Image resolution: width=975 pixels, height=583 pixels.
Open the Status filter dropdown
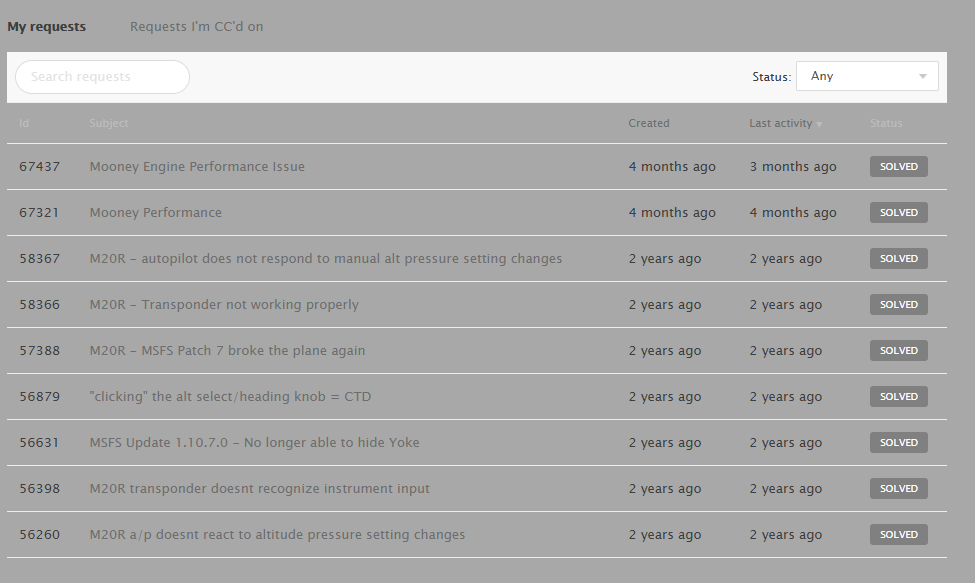pyautogui.click(x=866, y=76)
